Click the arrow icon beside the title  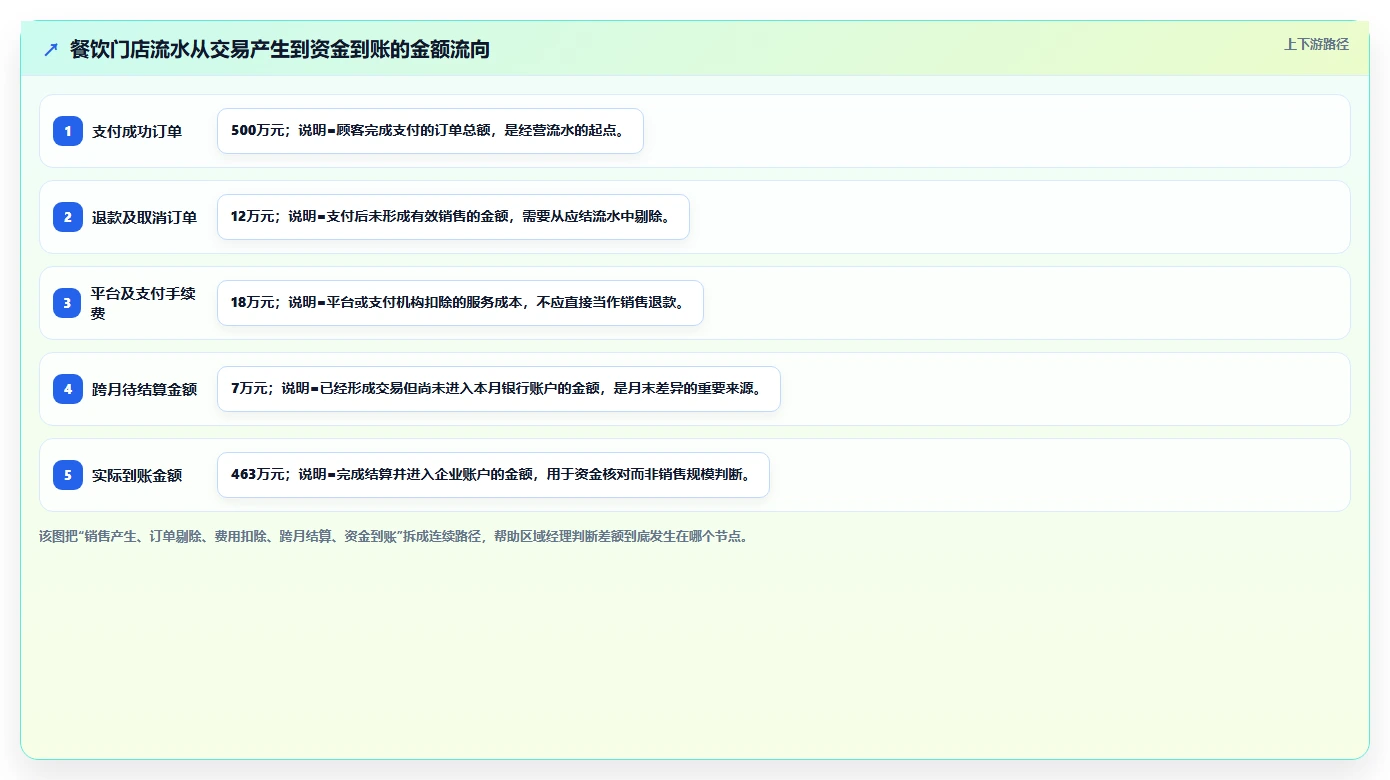51,49
